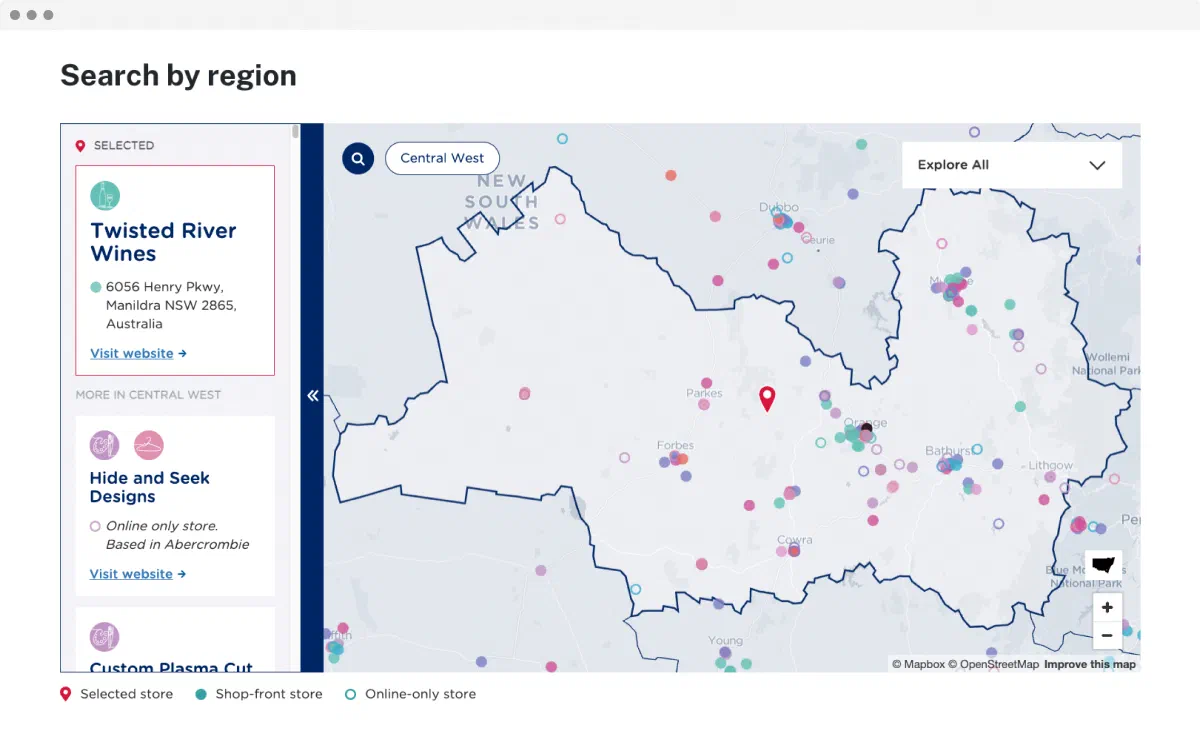This screenshot has height=730, width=1200.
Task: Click the Improve this map link
Action: pyautogui.click(x=1090, y=664)
